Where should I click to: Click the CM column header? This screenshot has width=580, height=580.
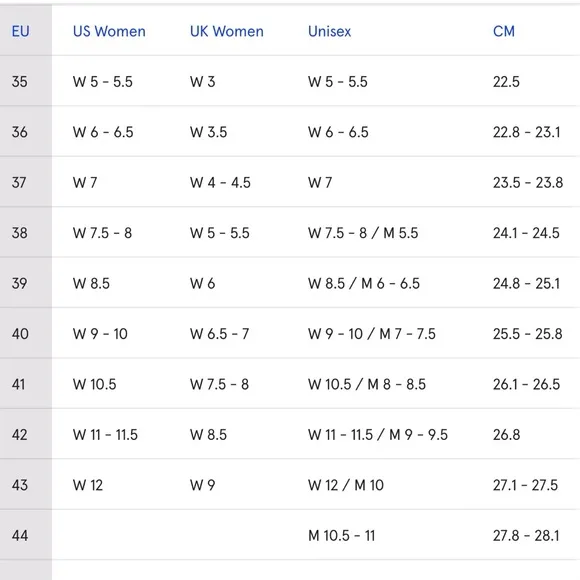504,31
